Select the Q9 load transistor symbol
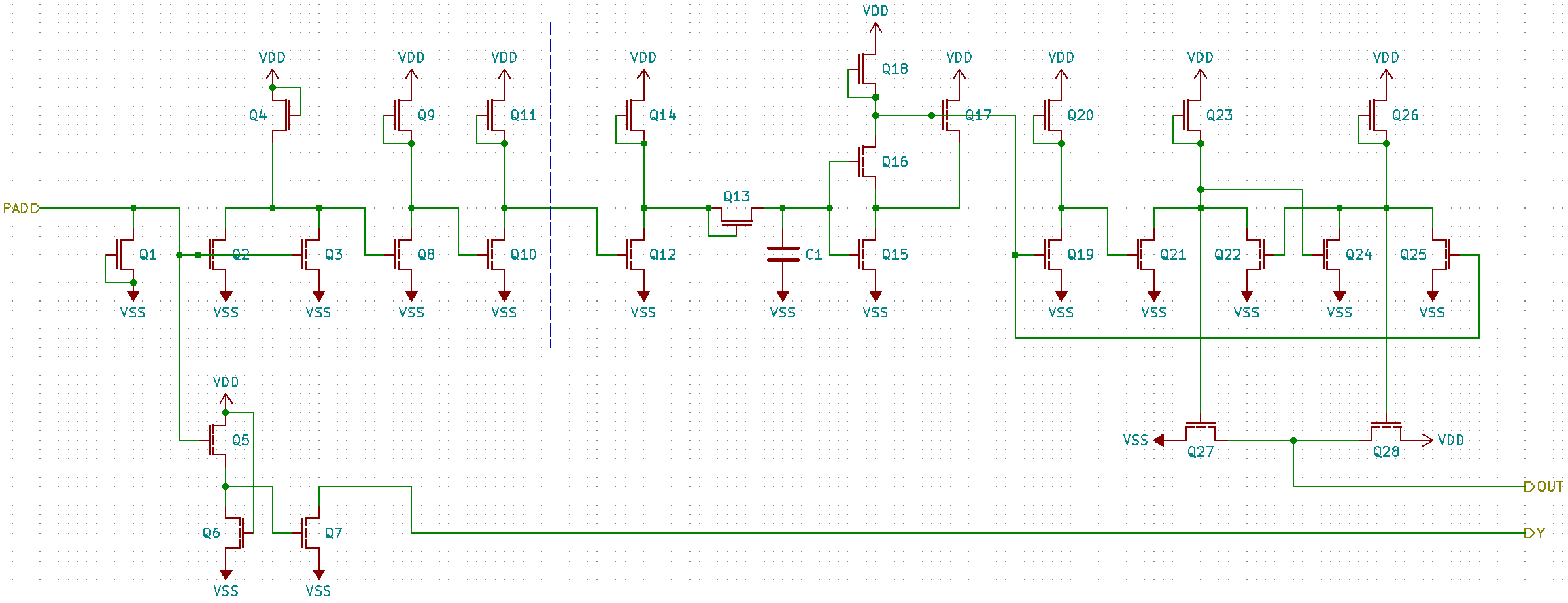Viewport: 1568px width, 603px height. pos(401,116)
